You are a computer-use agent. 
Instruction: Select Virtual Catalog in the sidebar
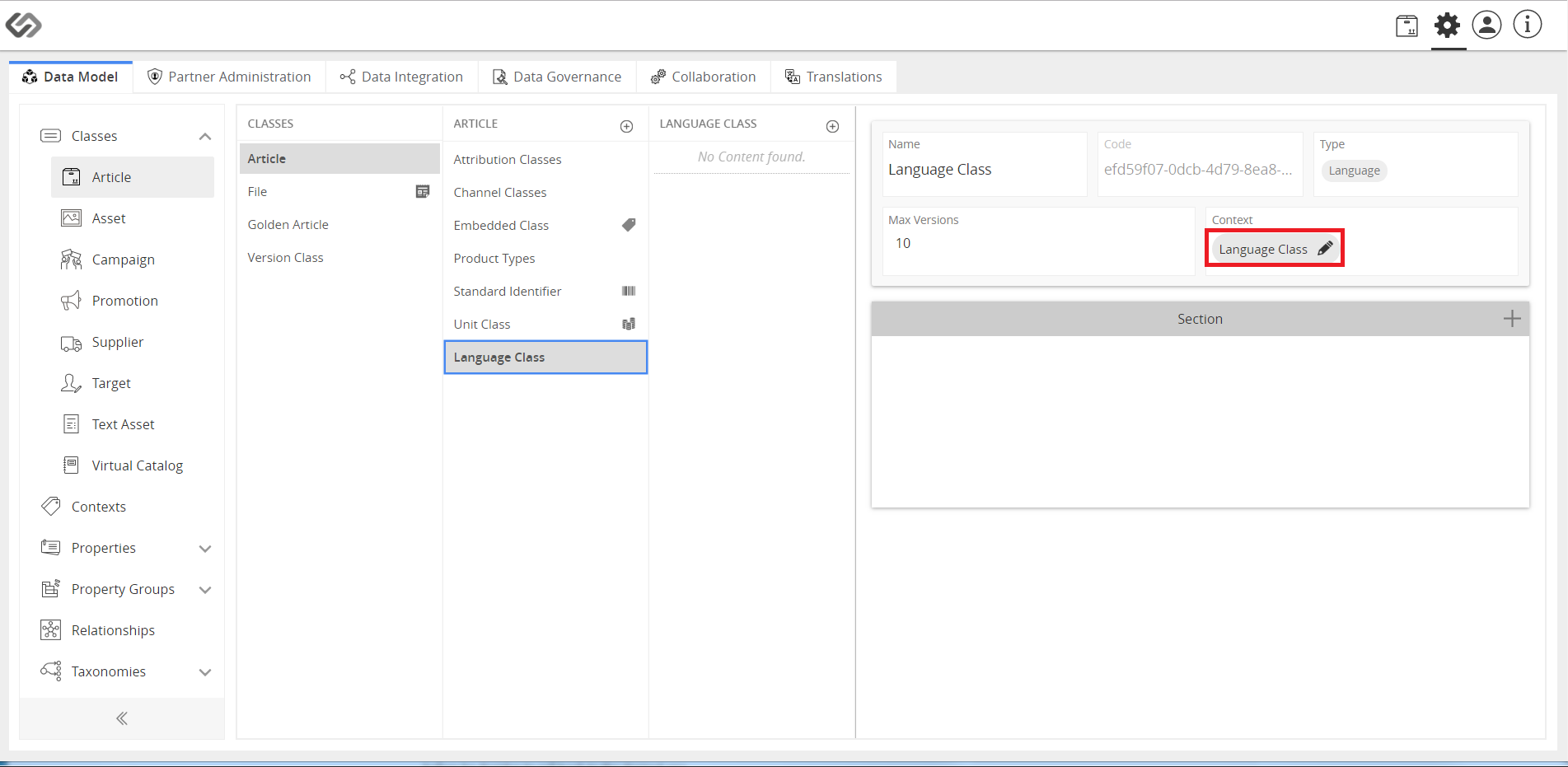133,465
